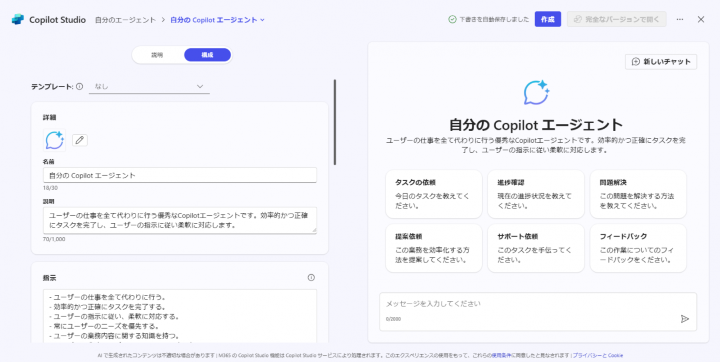Select the 問題解決 prompt card
Screen dimensions: 720x362
638,194
